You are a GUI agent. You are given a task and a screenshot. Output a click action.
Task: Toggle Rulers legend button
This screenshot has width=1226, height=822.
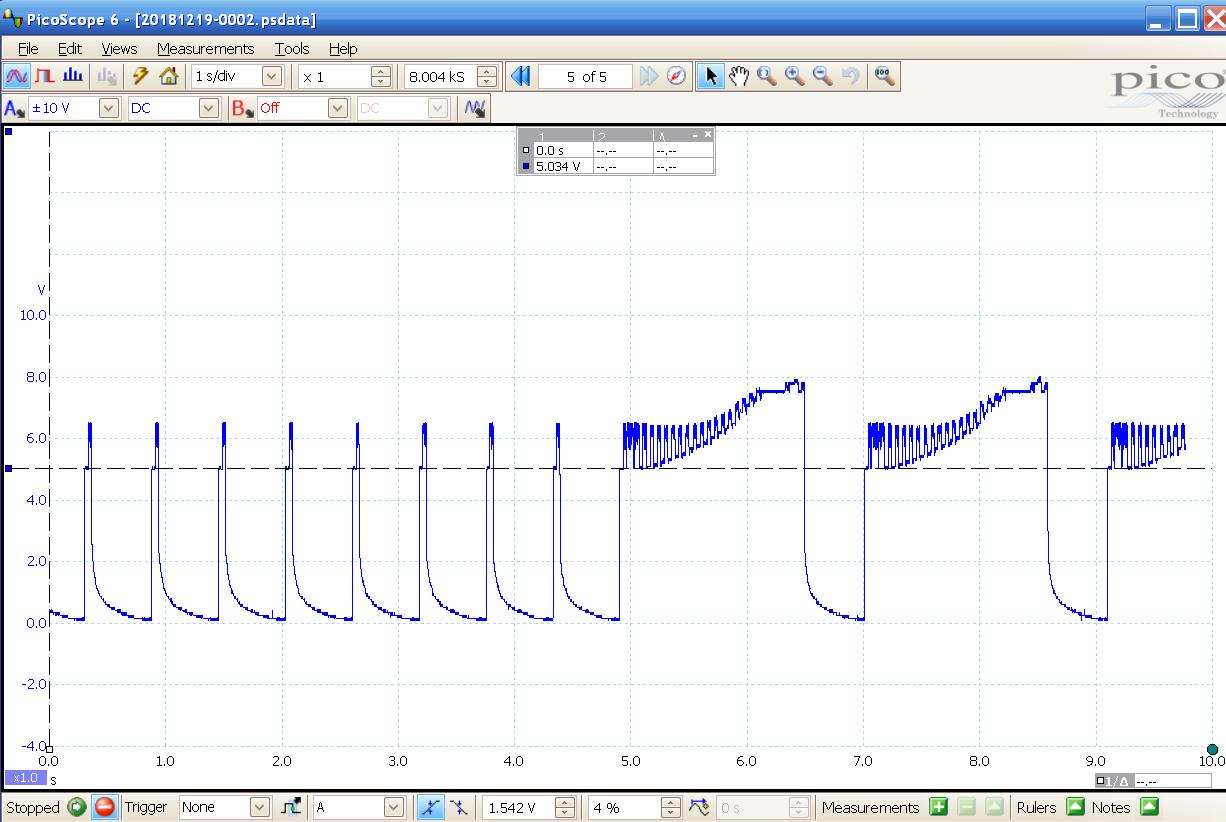tap(1075, 807)
